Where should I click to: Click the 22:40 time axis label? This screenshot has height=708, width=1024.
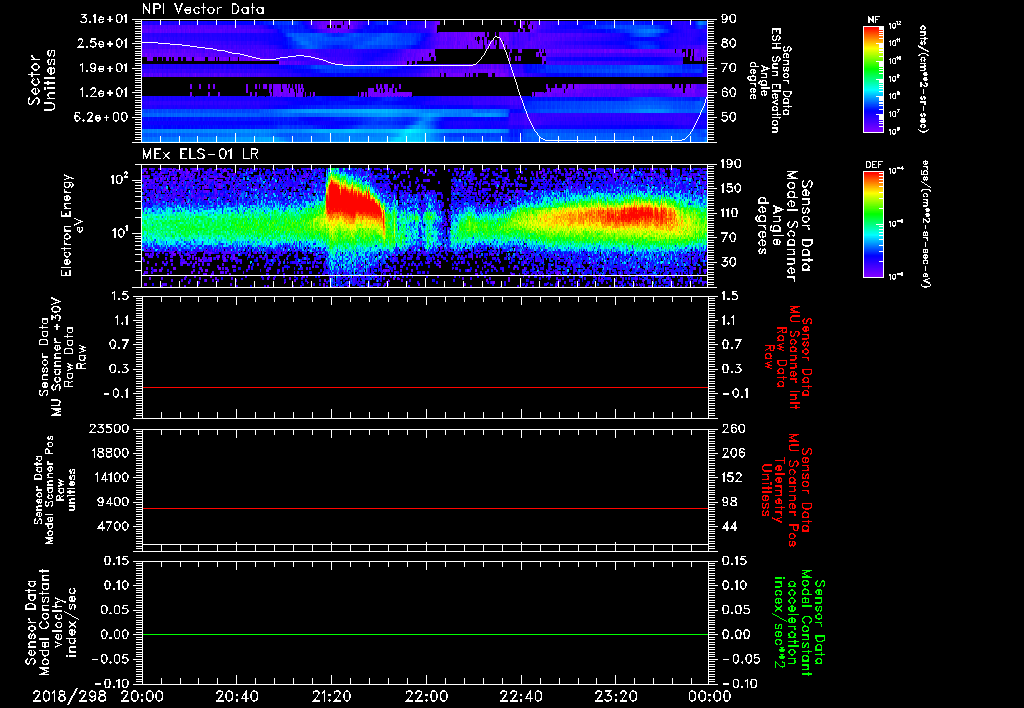coord(520,696)
